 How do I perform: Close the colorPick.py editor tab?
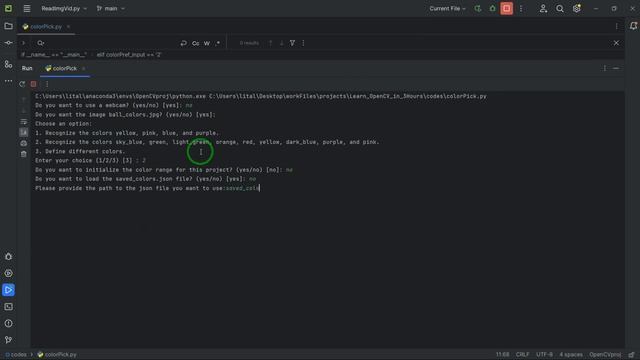68,27
